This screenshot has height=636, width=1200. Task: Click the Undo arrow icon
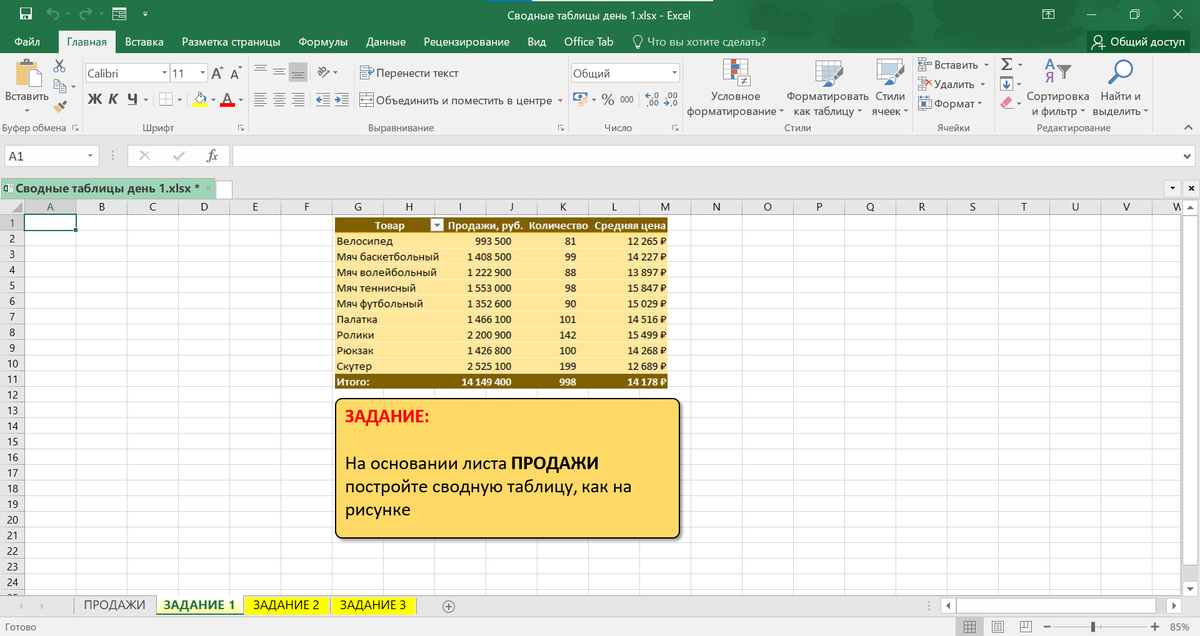(x=55, y=14)
